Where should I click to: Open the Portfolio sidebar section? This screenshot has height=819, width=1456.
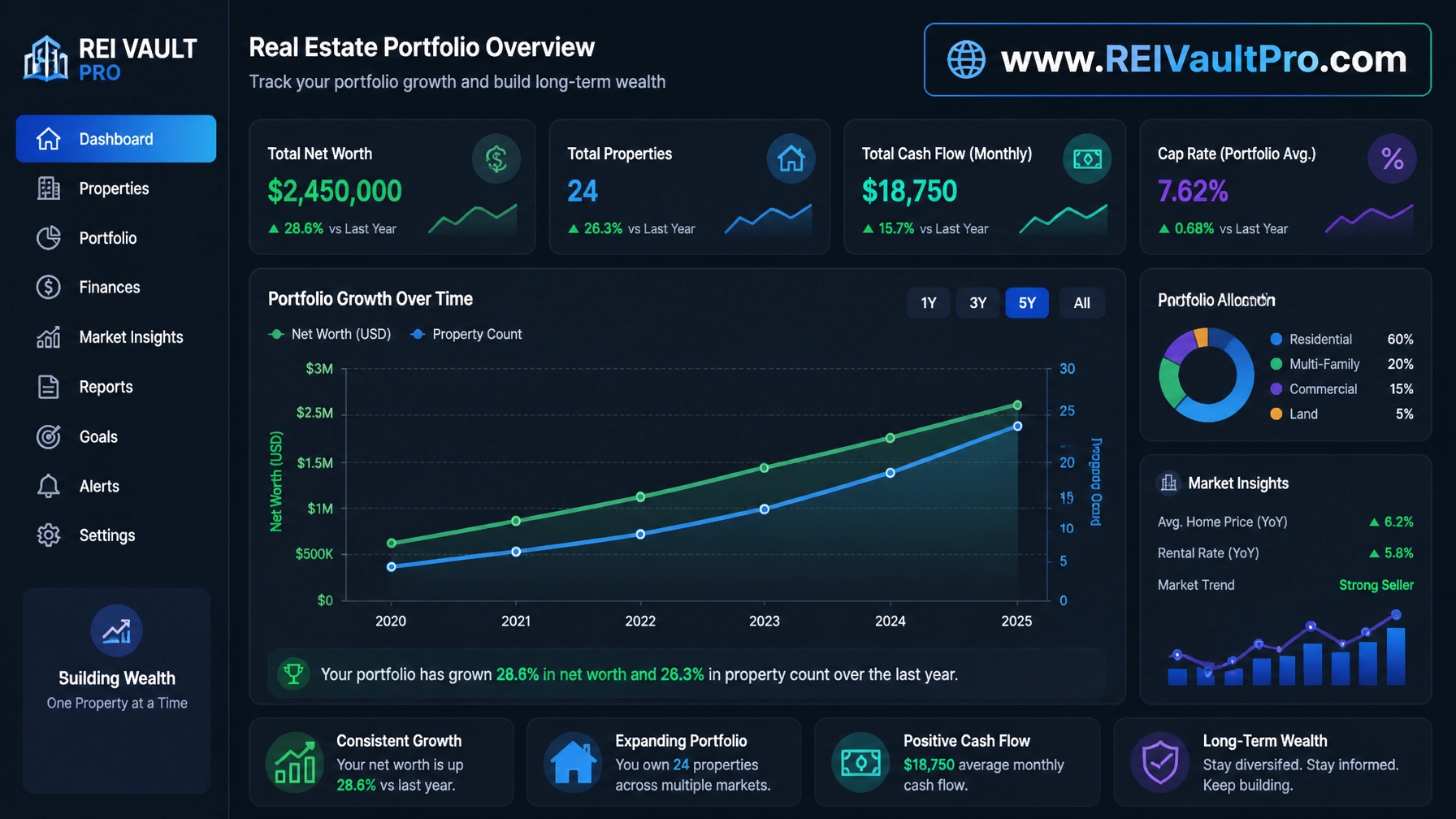coord(116,238)
